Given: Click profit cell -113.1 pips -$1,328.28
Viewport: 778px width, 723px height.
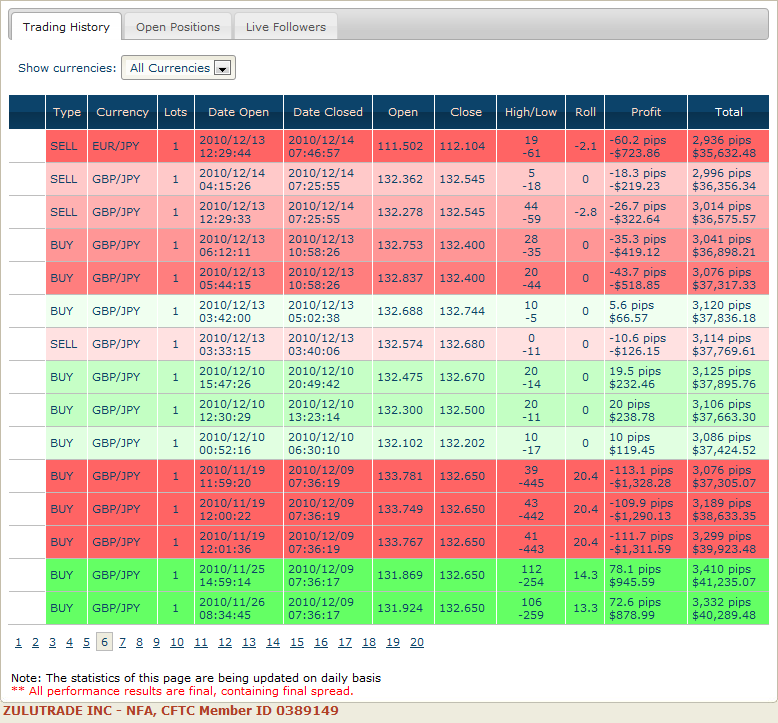Looking at the screenshot, I should 646,476.
